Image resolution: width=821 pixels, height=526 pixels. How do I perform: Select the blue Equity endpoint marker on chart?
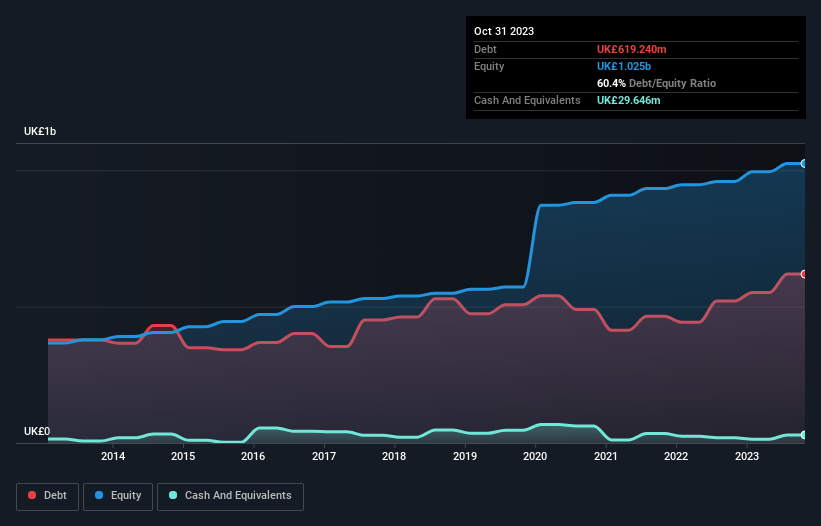(x=804, y=164)
